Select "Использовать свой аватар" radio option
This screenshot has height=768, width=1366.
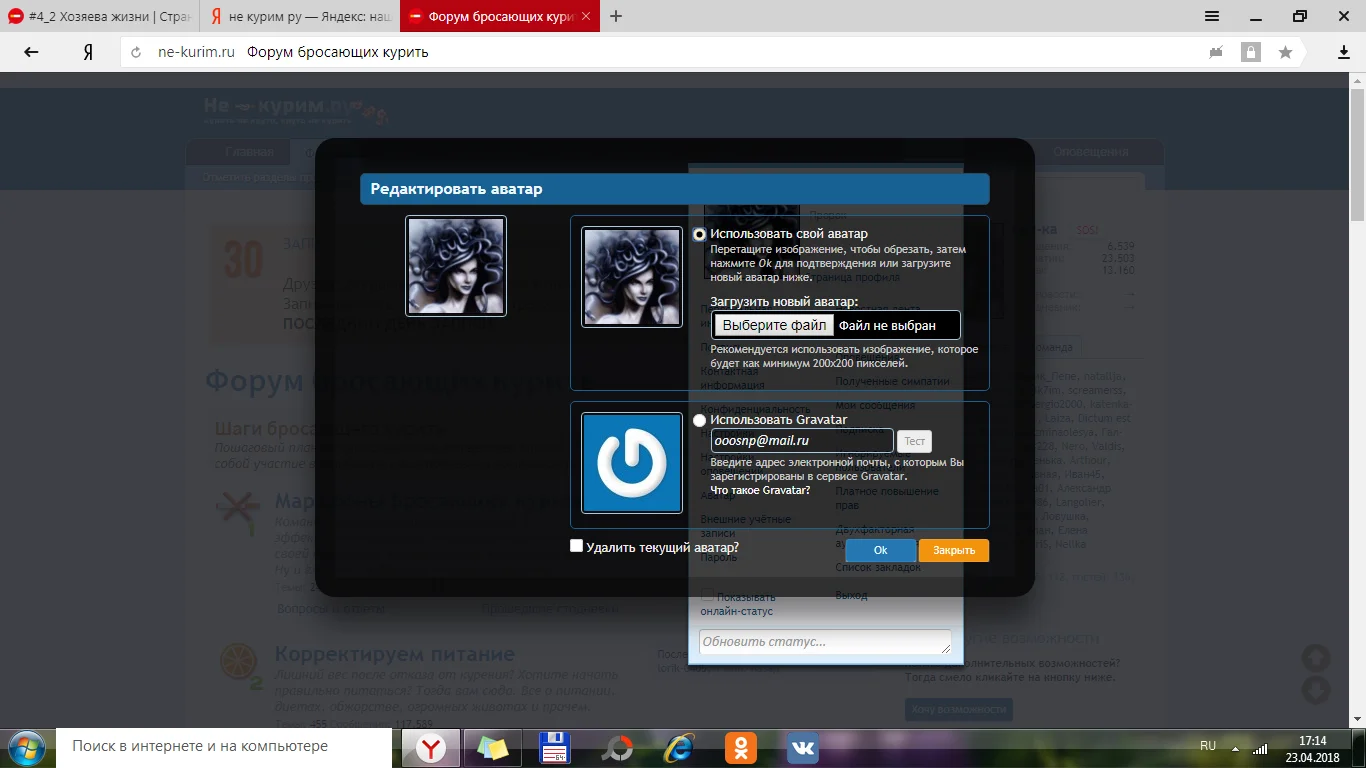(700, 234)
